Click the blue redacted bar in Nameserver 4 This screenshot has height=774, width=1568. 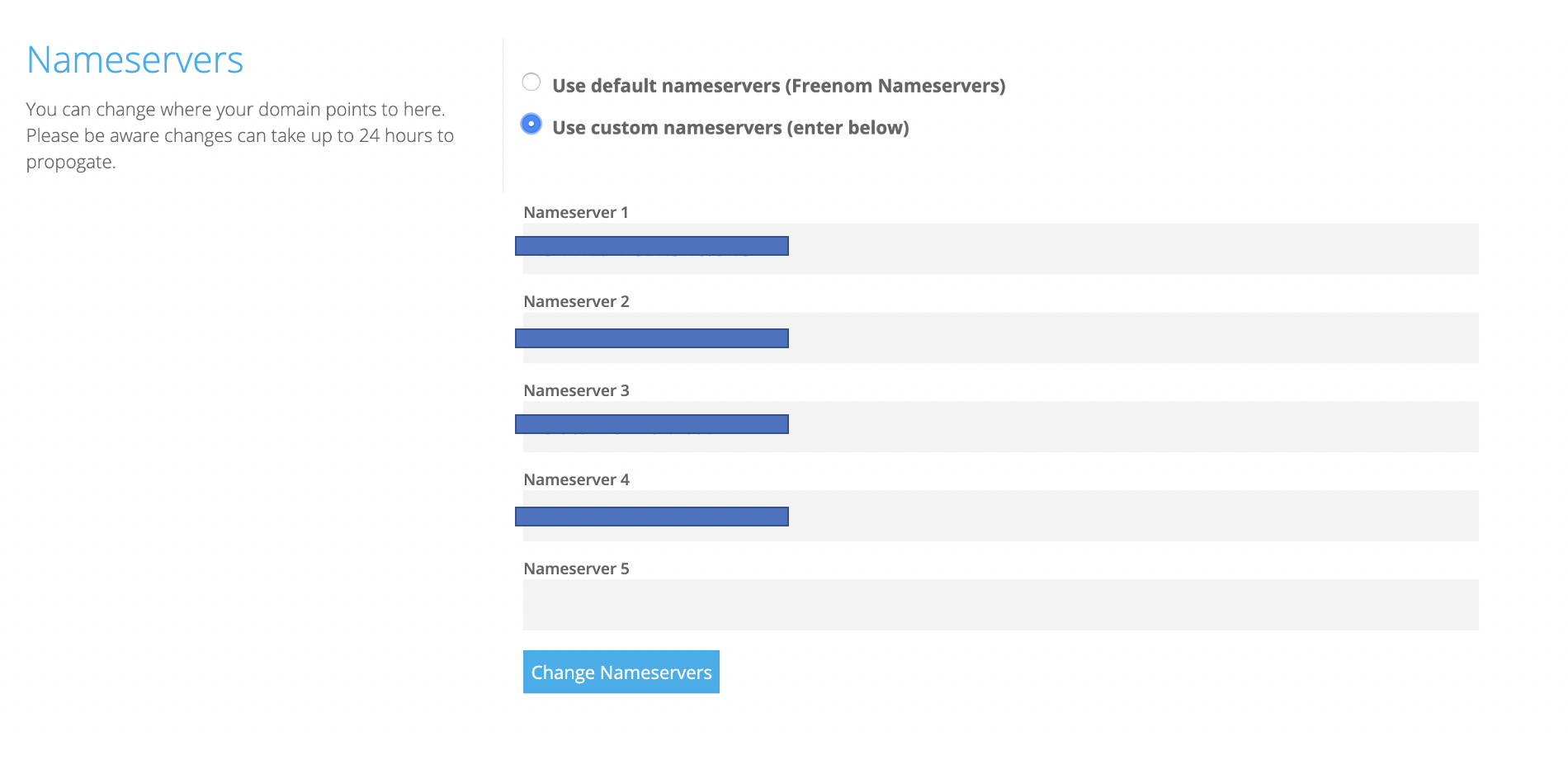[651, 517]
